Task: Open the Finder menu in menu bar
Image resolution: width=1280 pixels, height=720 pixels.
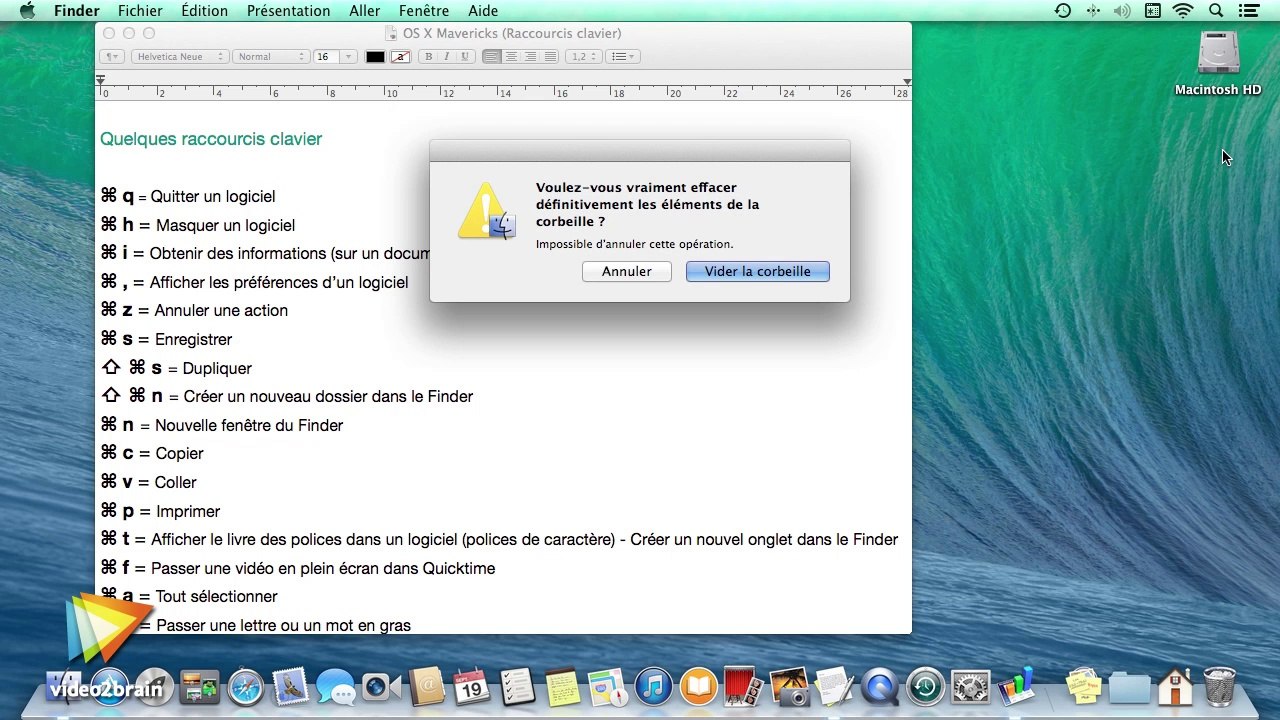Action: click(76, 11)
